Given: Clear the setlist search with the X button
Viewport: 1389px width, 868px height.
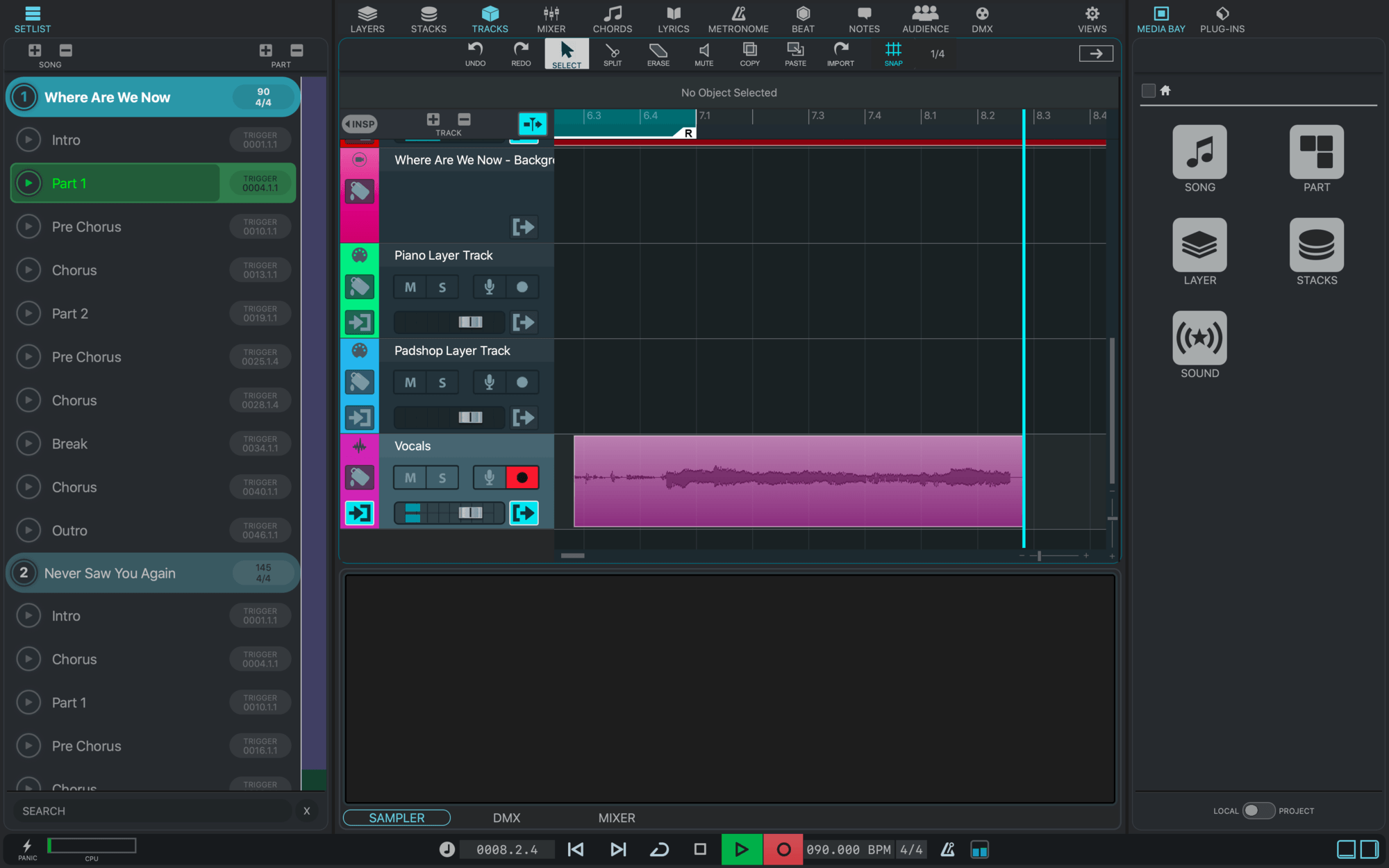Looking at the screenshot, I should point(306,810).
